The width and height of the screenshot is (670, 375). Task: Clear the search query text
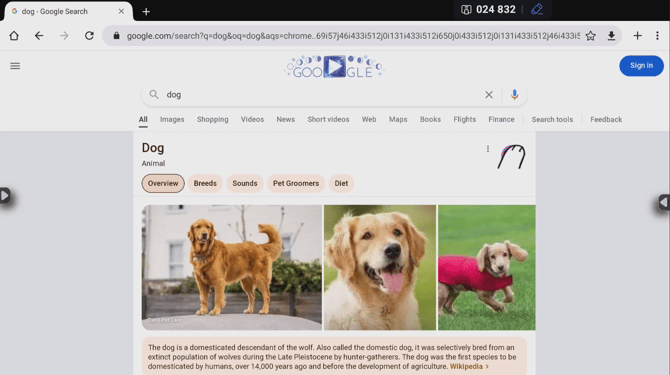(489, 95)
